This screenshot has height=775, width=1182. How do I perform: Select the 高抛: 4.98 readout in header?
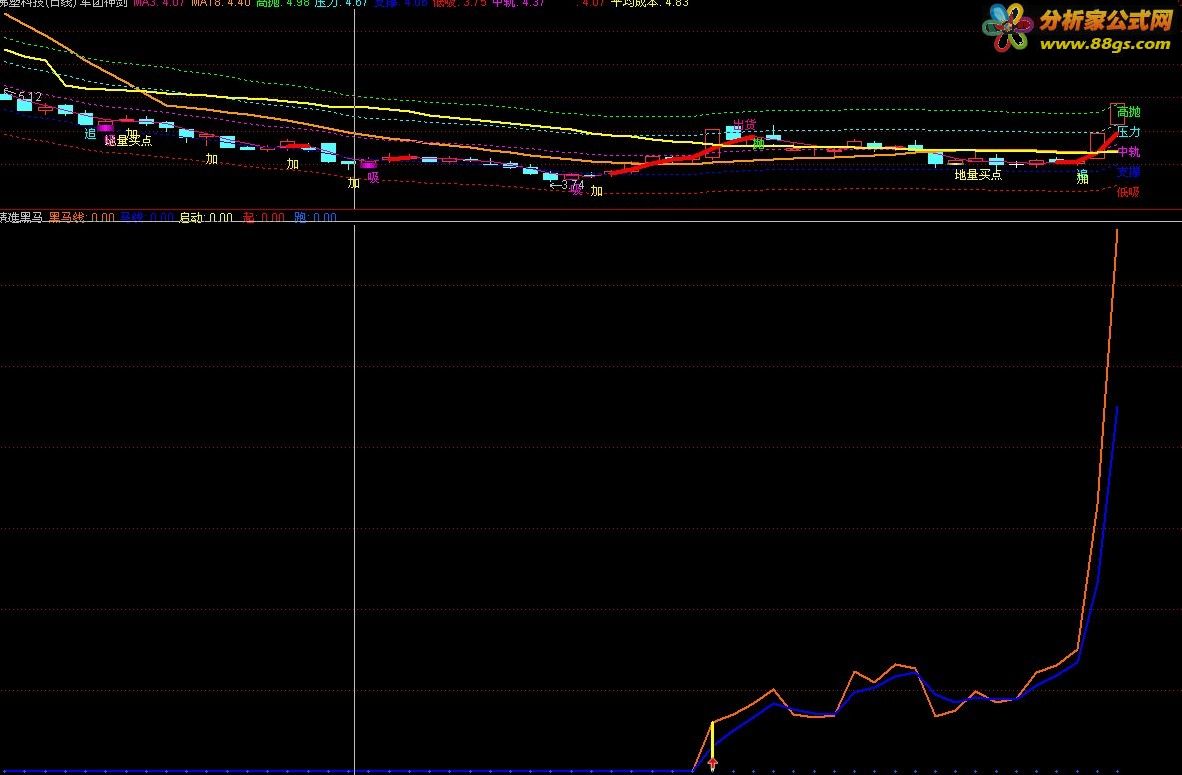click(x=283, y=3)
